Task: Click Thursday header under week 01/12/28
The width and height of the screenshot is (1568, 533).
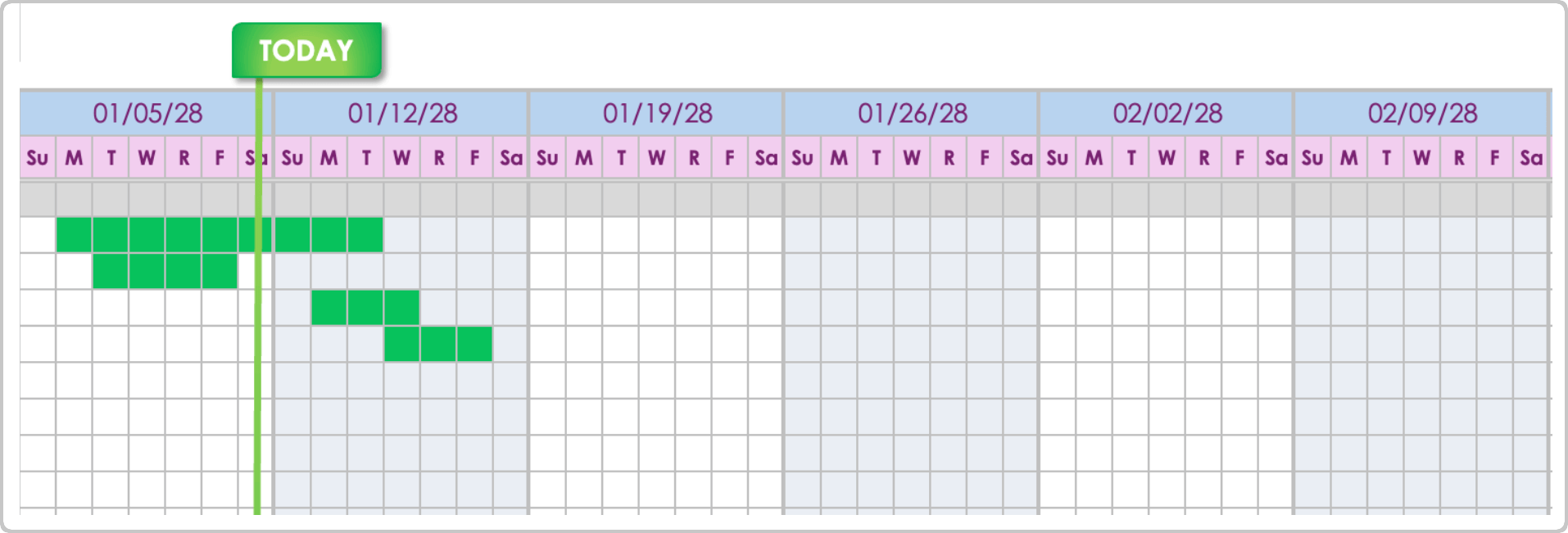Action: (439, 158)
